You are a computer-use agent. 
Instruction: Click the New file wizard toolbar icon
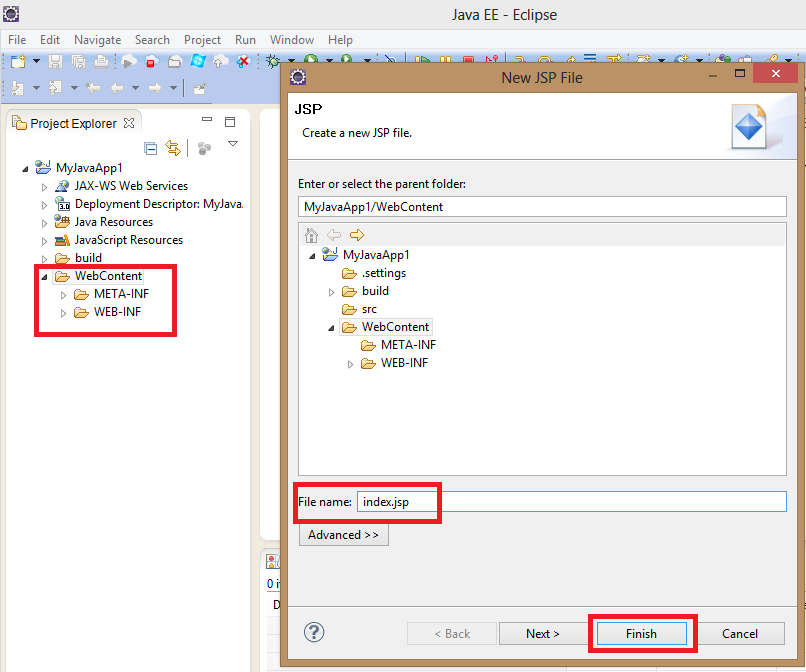[x=18, y=62]
